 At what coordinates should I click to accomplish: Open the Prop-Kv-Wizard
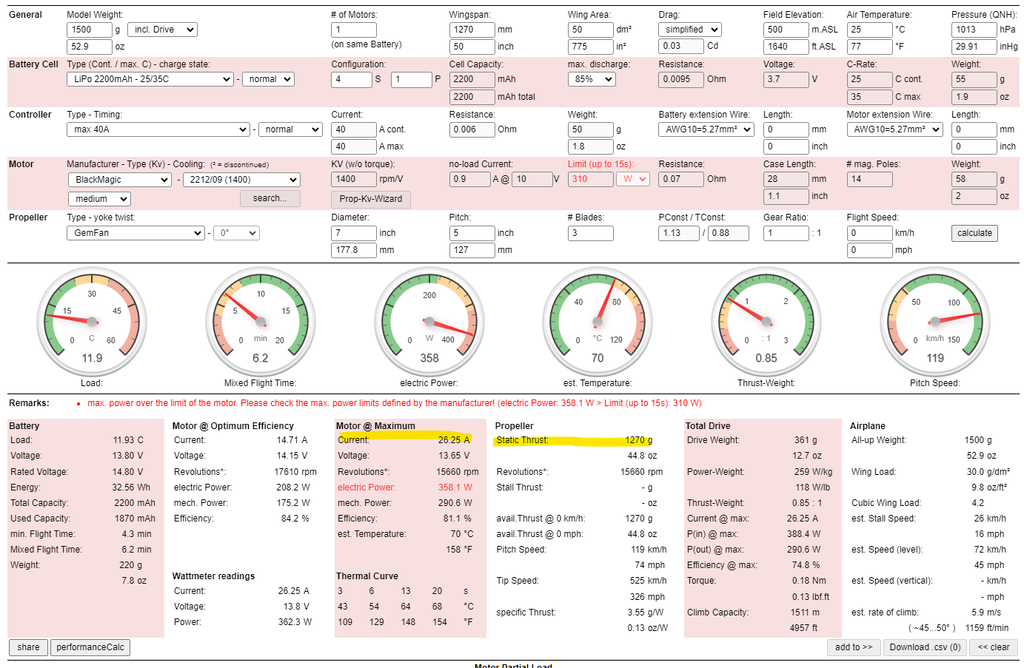click(x=370, y=198)
